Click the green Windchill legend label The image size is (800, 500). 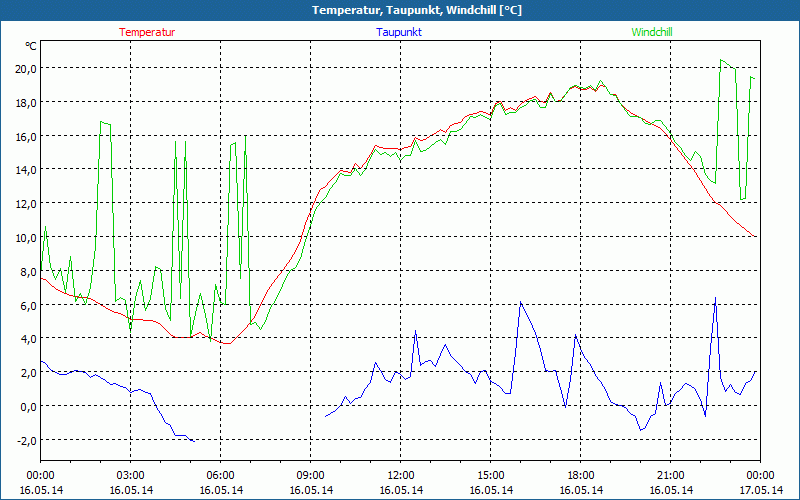tap(652, 32)
